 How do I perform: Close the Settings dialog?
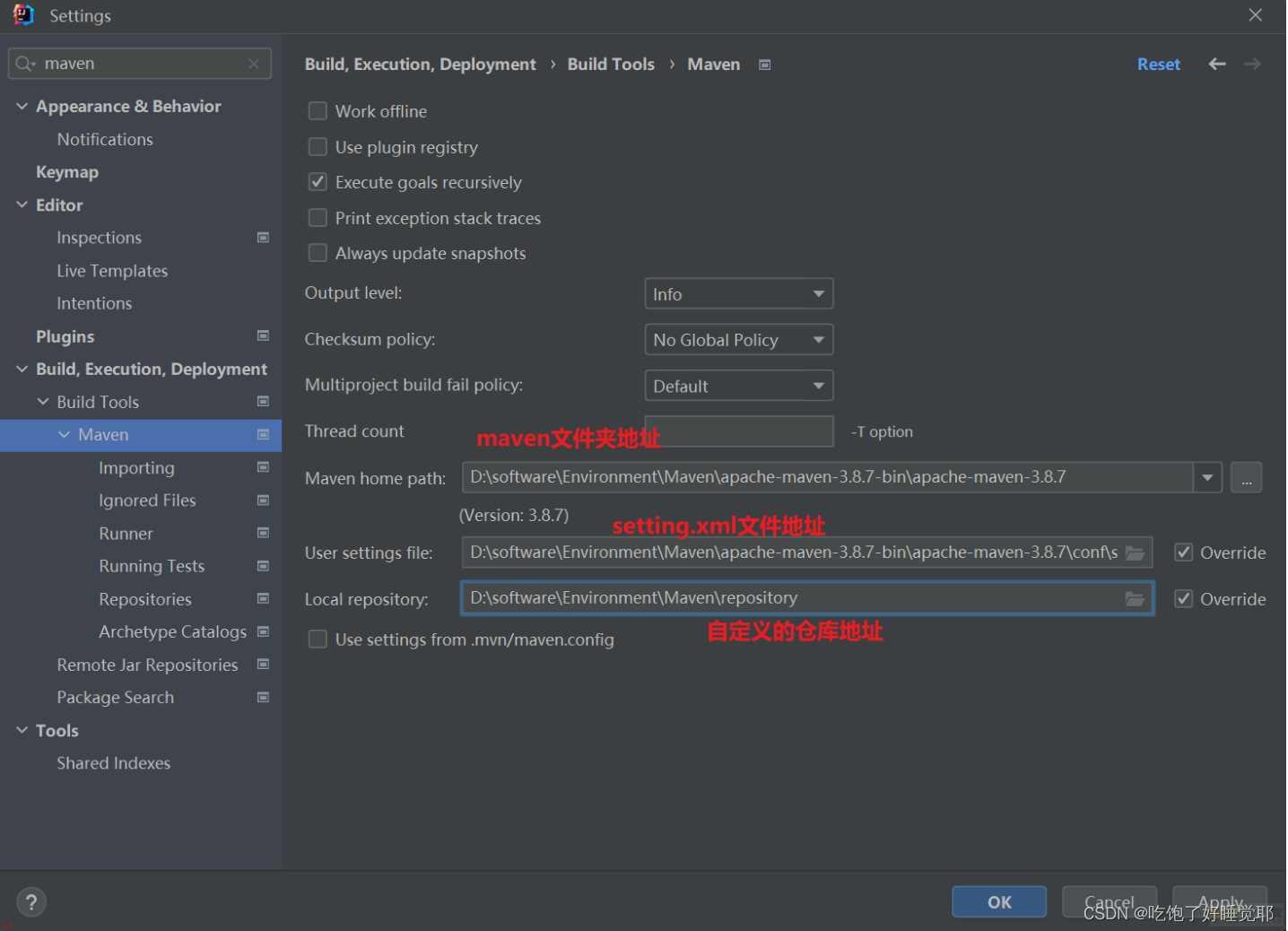pyautogui.click(x=1256, y=15)
